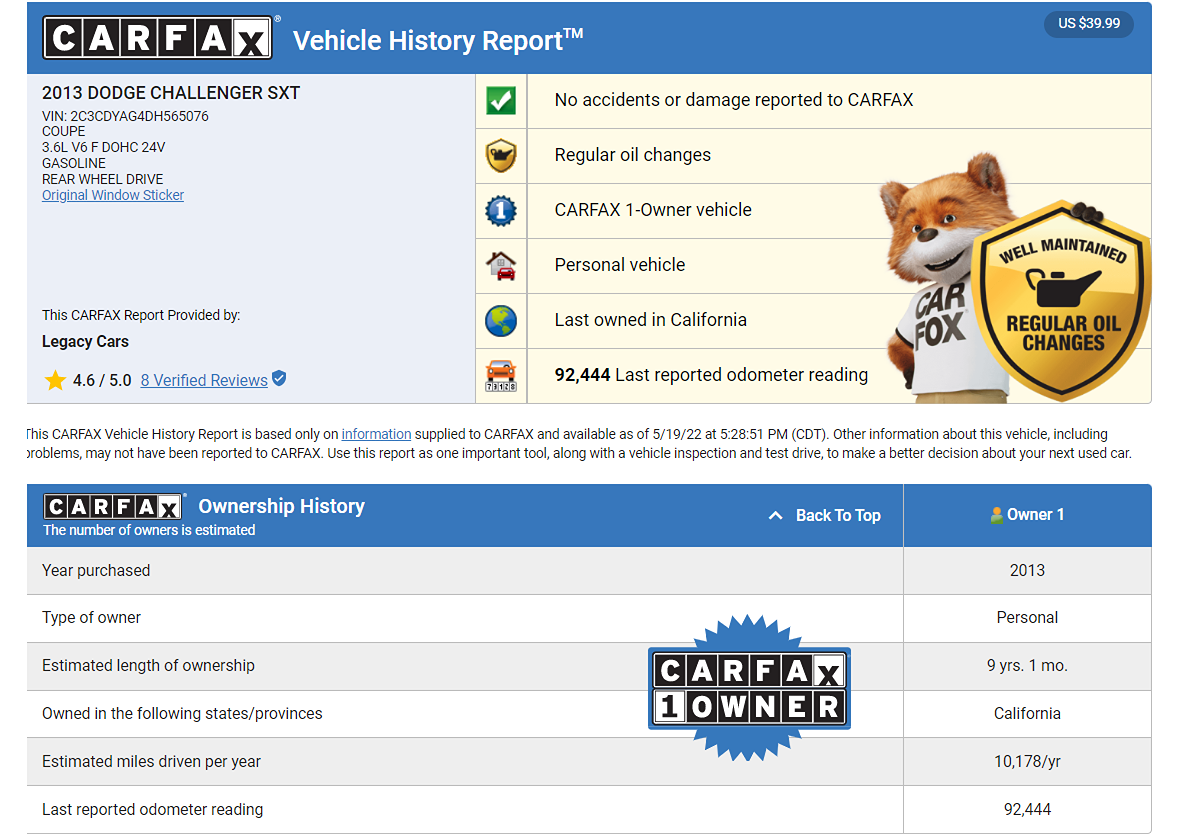Click the globe icon for last owned location
The width and height of the screenshot is (1178, 835).
tap(500, 321)
